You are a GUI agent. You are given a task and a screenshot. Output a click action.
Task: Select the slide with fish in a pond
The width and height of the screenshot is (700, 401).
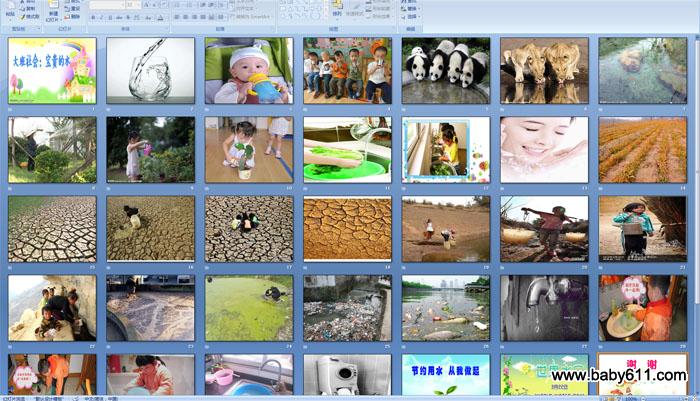[643, 71]
